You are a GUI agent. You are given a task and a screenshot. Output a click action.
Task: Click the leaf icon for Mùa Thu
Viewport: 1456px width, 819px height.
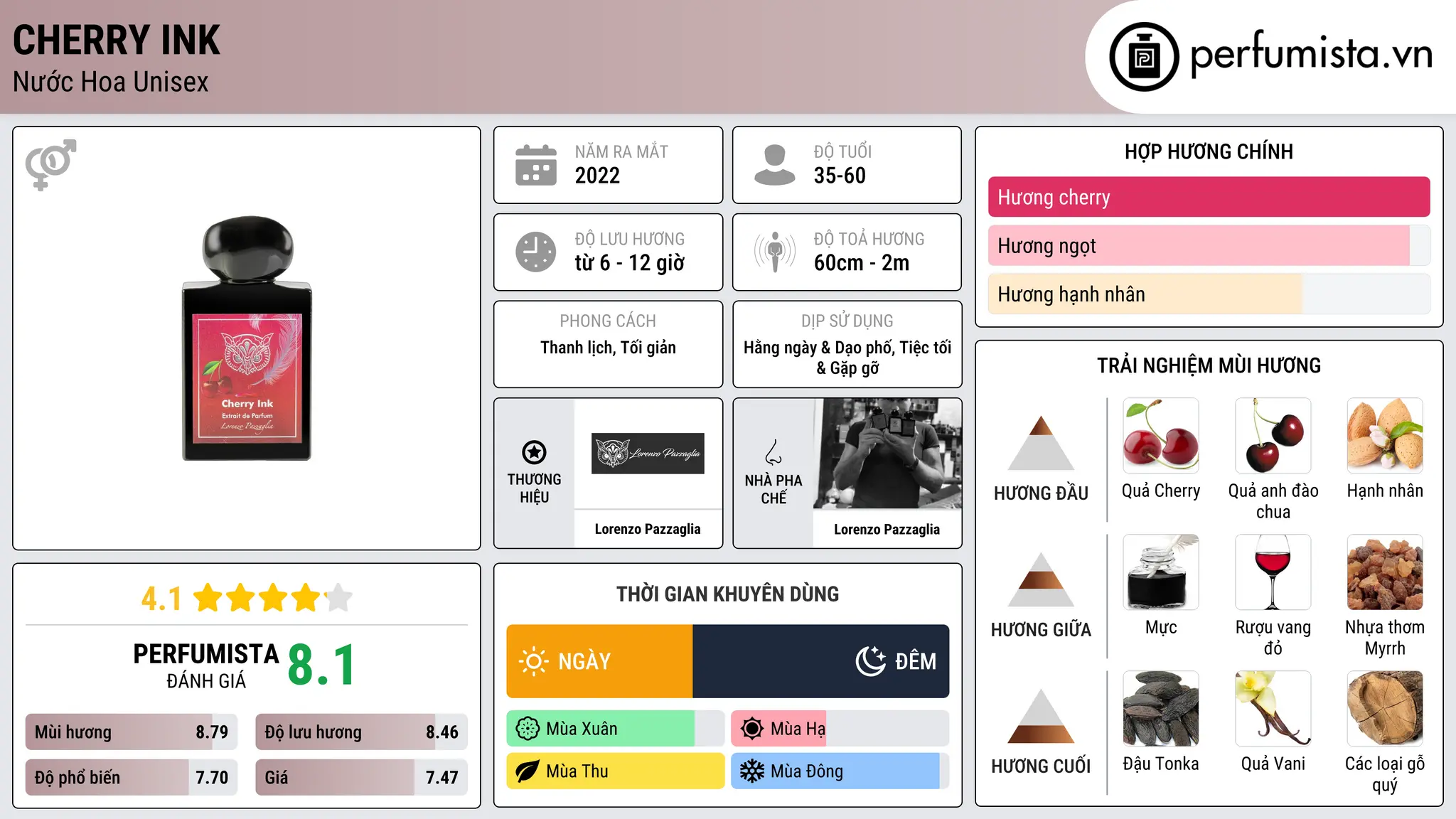pyautogui.click(x=528, y=771)
